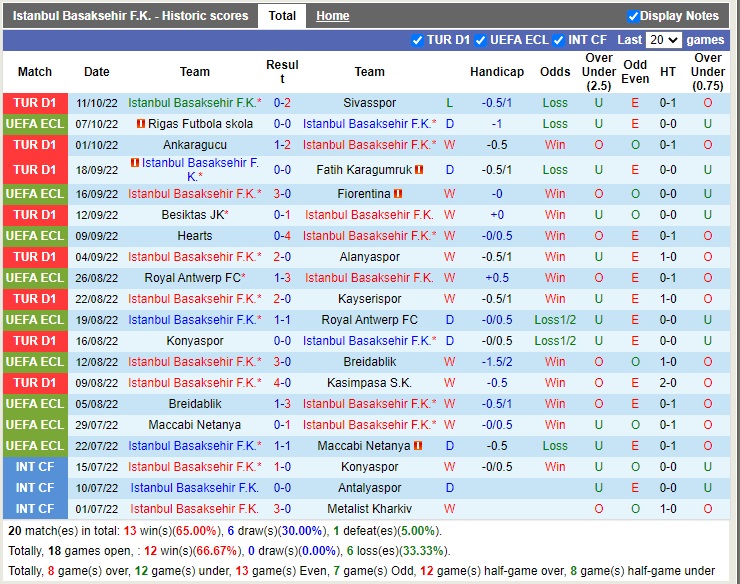Select INT CF league label dated 01/07/22

pyautogui.click(x=35, y=508)
